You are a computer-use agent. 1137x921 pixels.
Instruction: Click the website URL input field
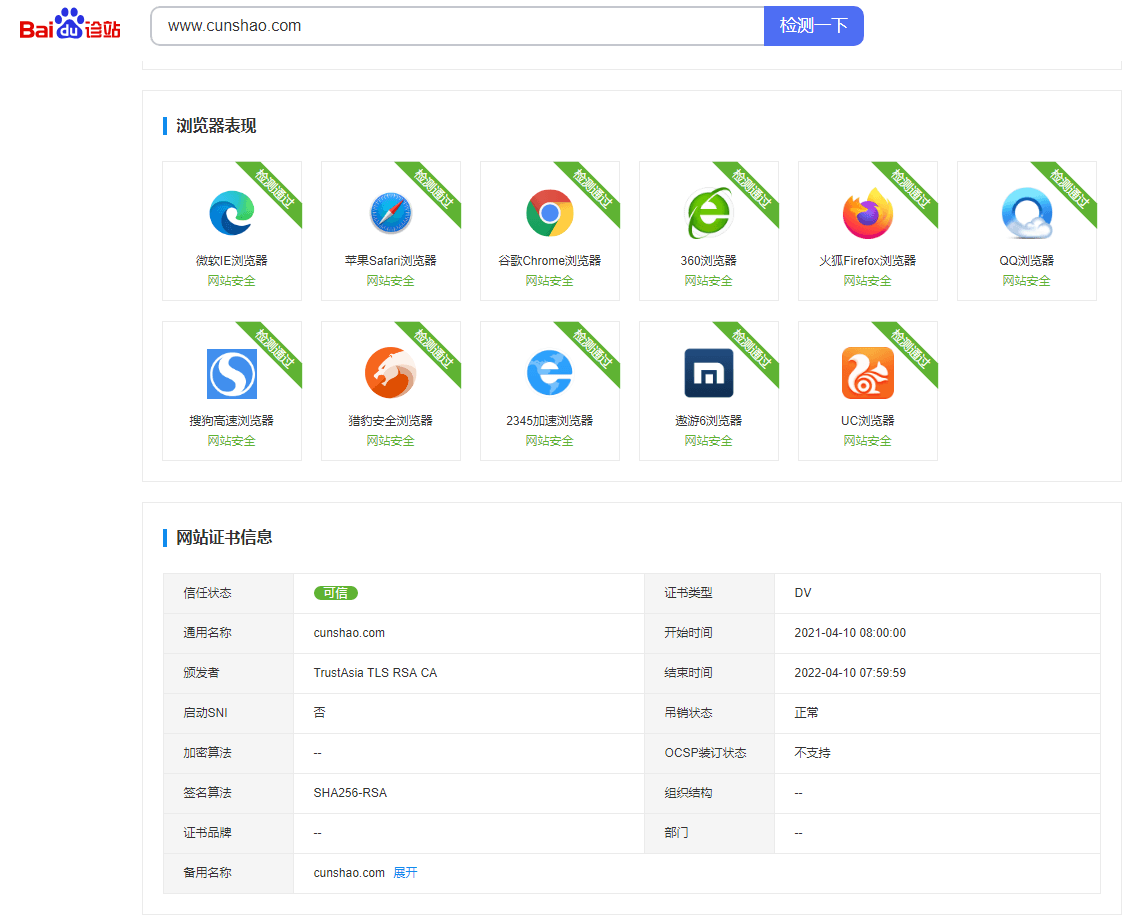(455, 27)
